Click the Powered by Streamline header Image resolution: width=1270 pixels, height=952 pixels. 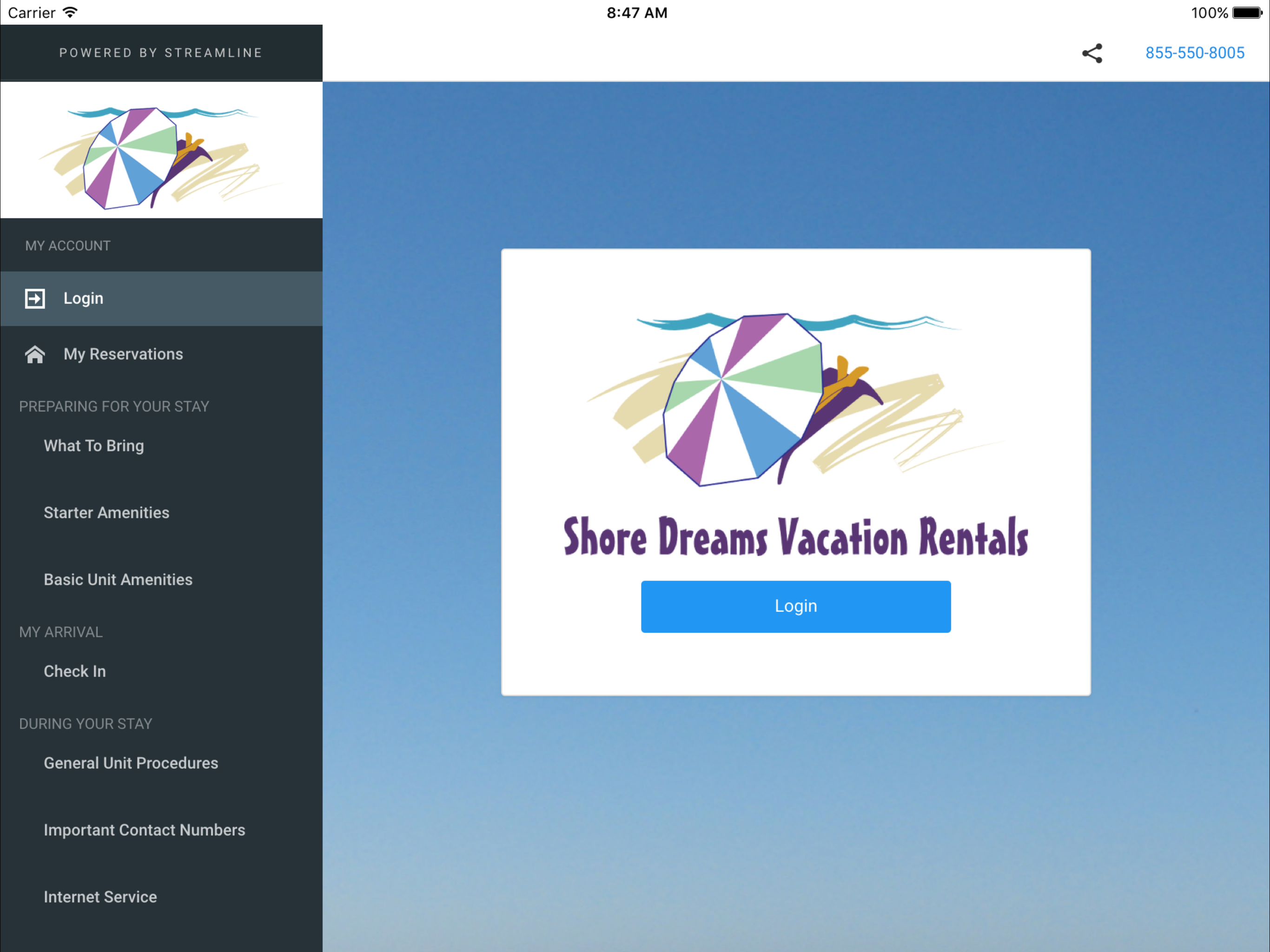161,53
